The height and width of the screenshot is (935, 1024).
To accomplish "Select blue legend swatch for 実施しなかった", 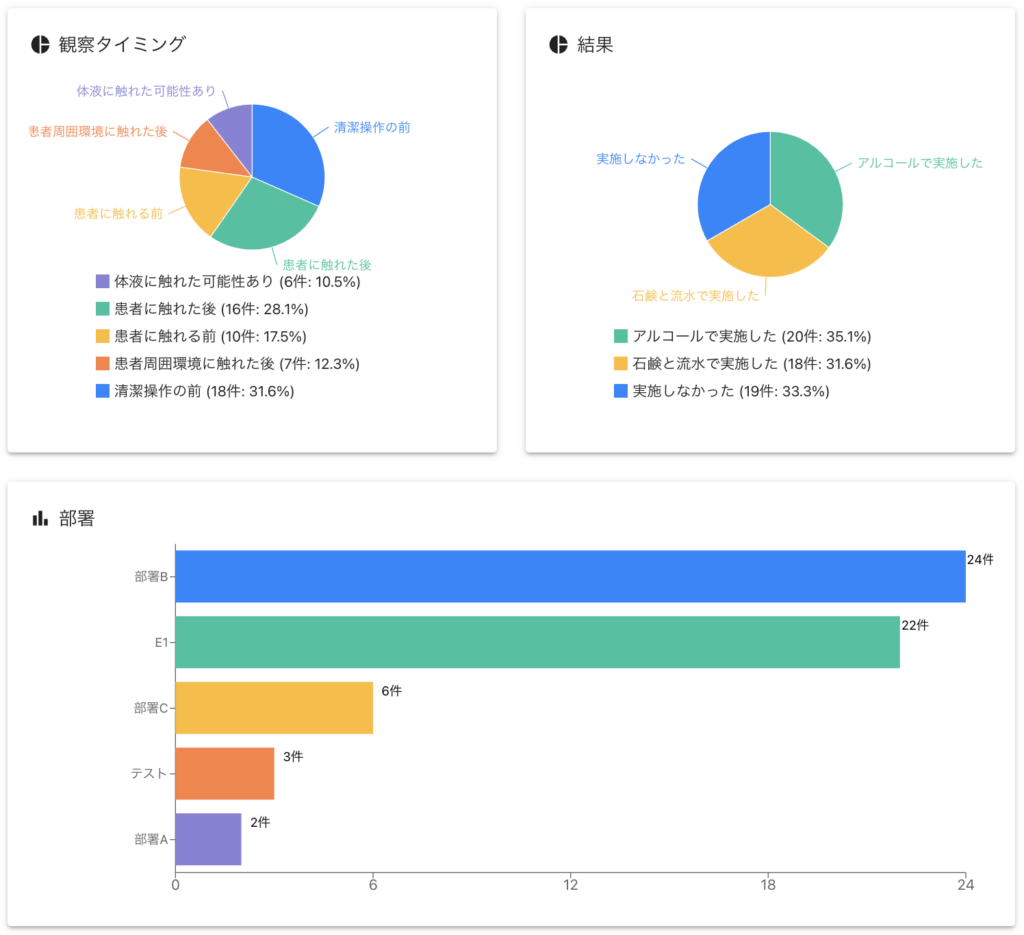I will pos(620,391).
